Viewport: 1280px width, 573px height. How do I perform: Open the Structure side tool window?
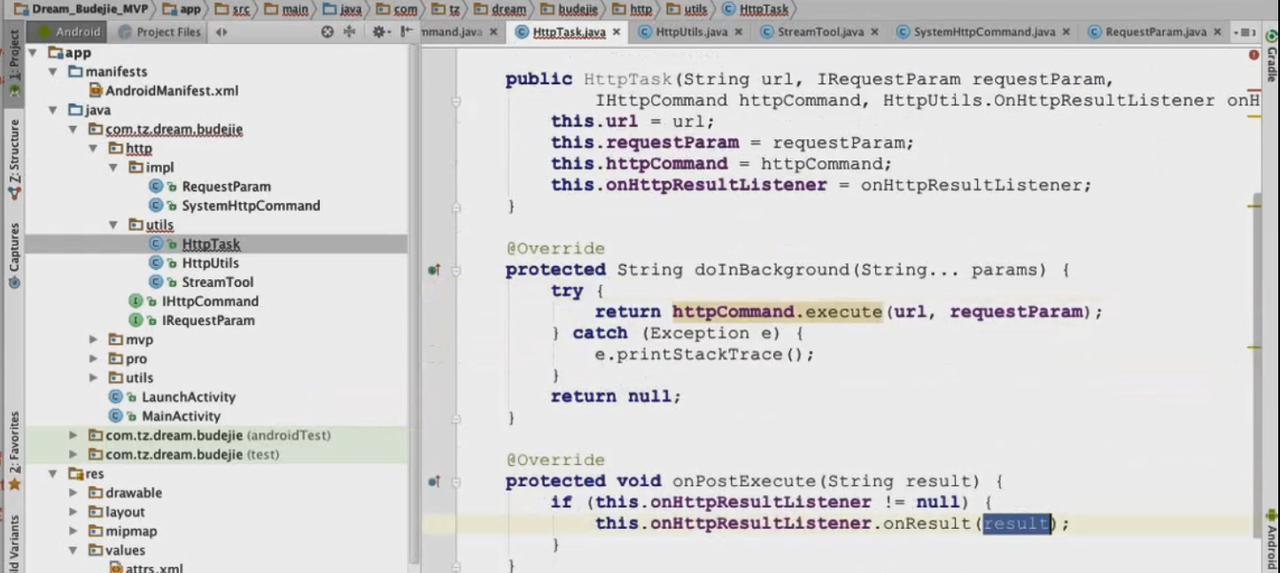point(14,152)
